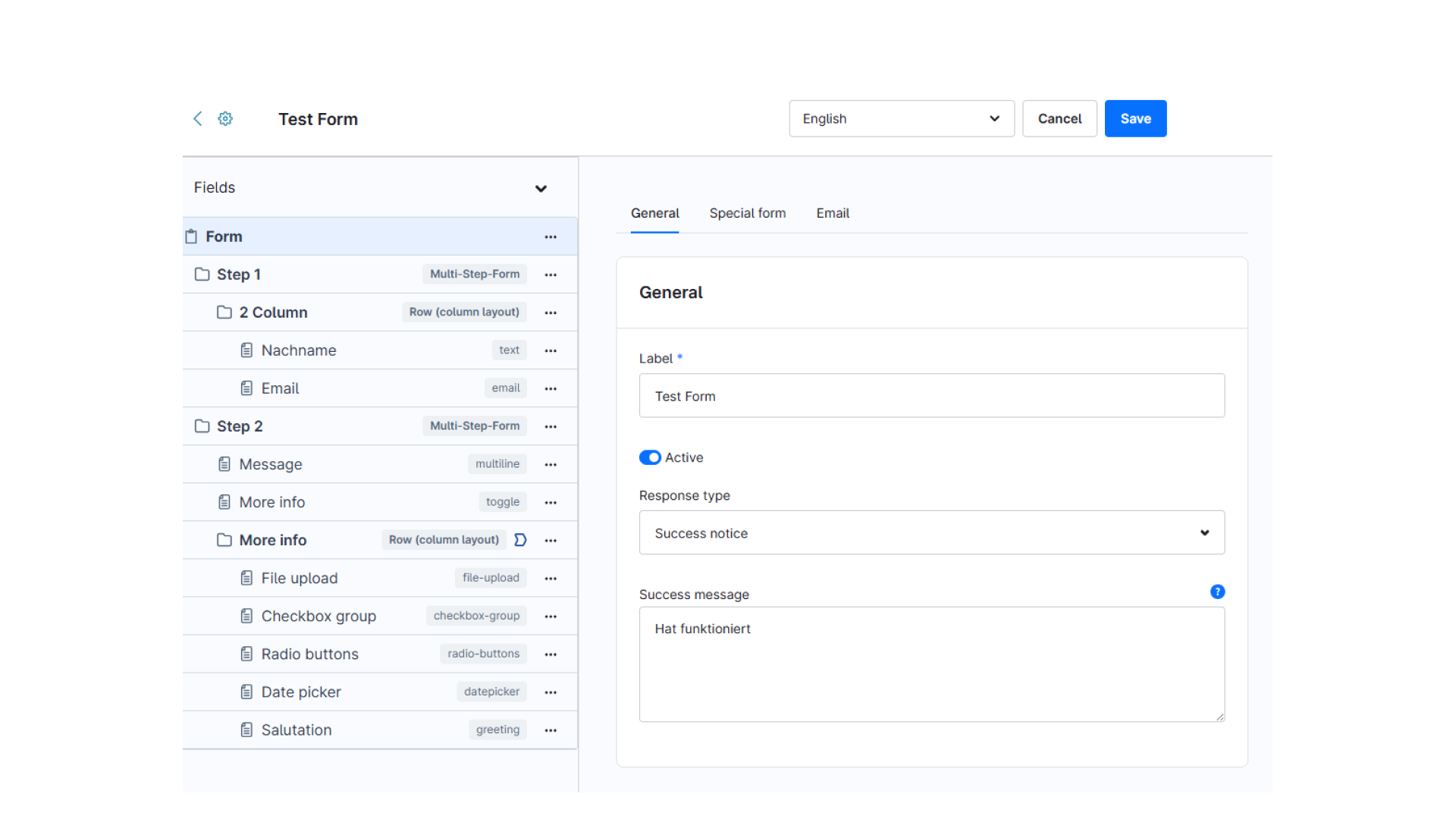
Task: Go back using the left chevron icon
Action: pos(197,118)
